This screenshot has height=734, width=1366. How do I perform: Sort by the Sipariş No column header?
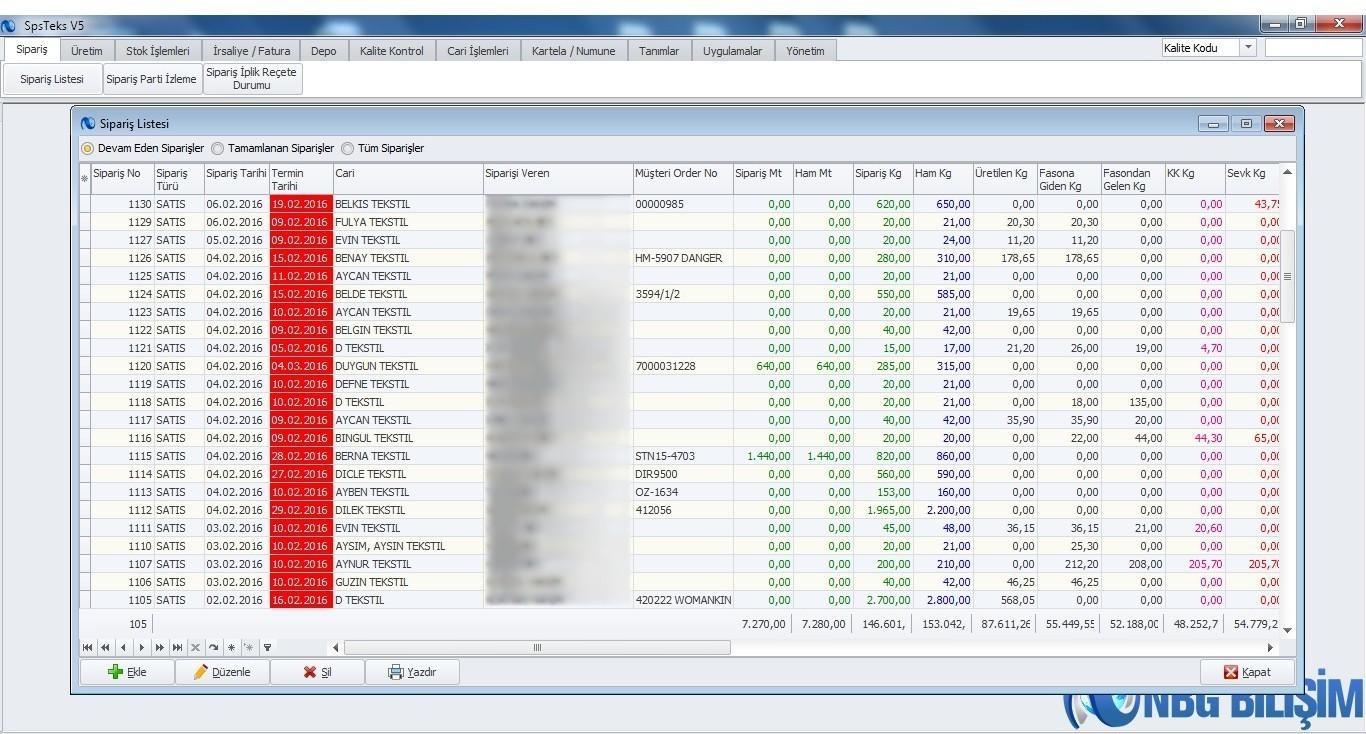[x=122, y=179]
